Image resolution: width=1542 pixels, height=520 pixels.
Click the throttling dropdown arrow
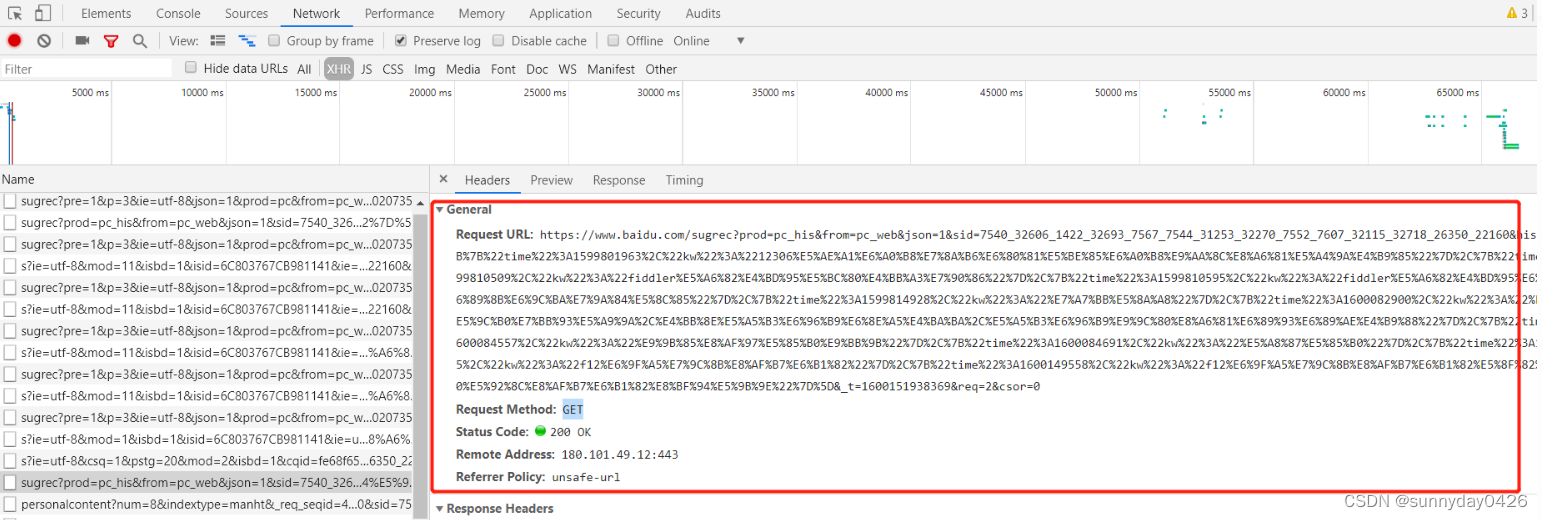pos(741,41)
